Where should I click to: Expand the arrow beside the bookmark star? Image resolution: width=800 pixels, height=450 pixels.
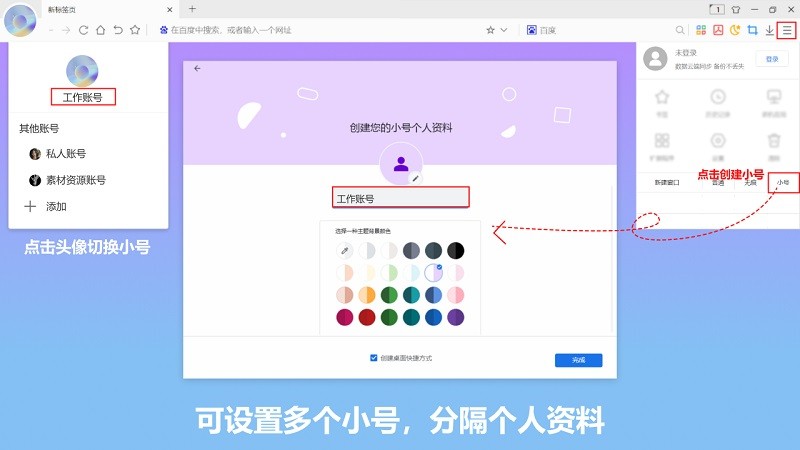tap(504, 30)
